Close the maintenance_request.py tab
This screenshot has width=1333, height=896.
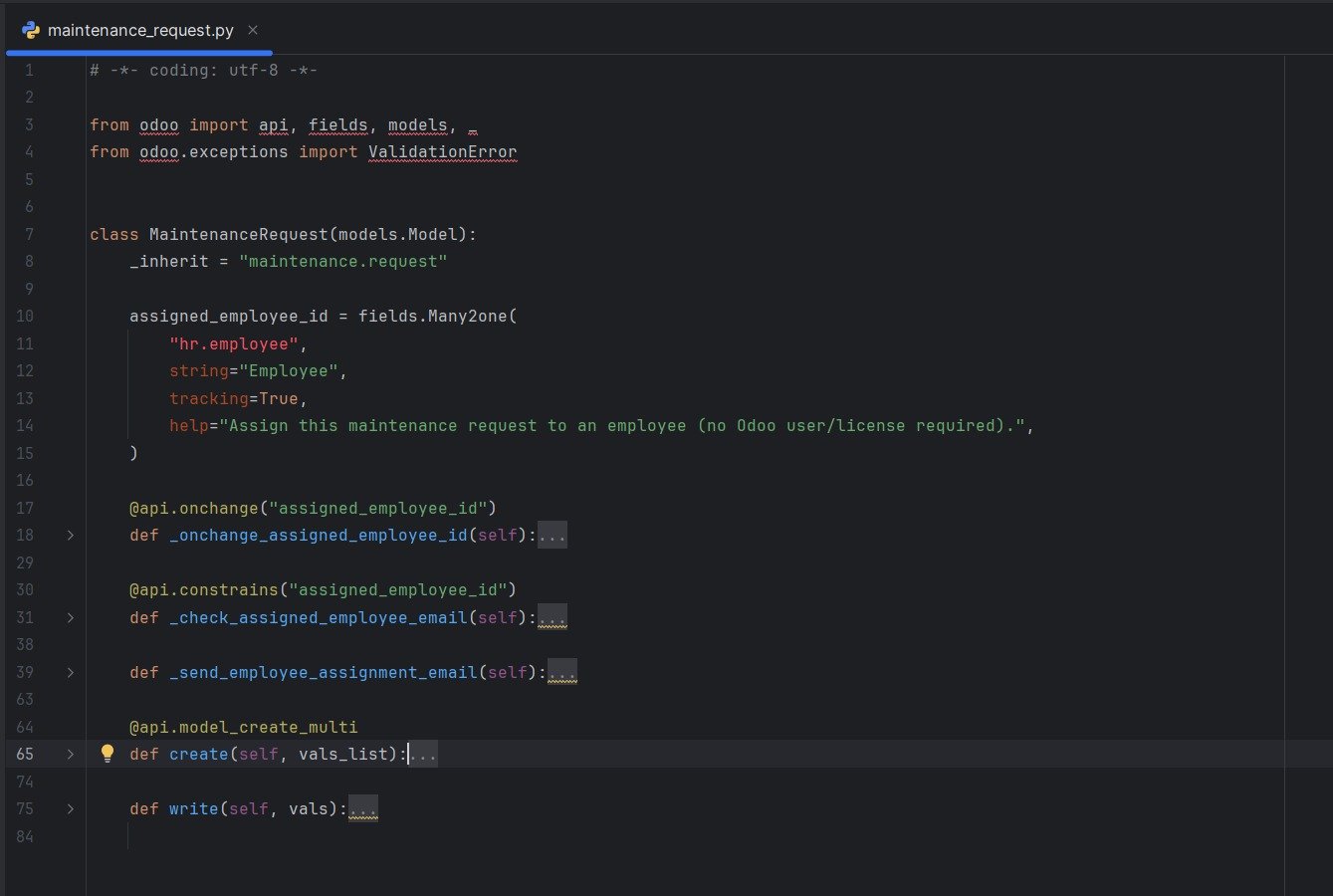click(x=252, y=30)
